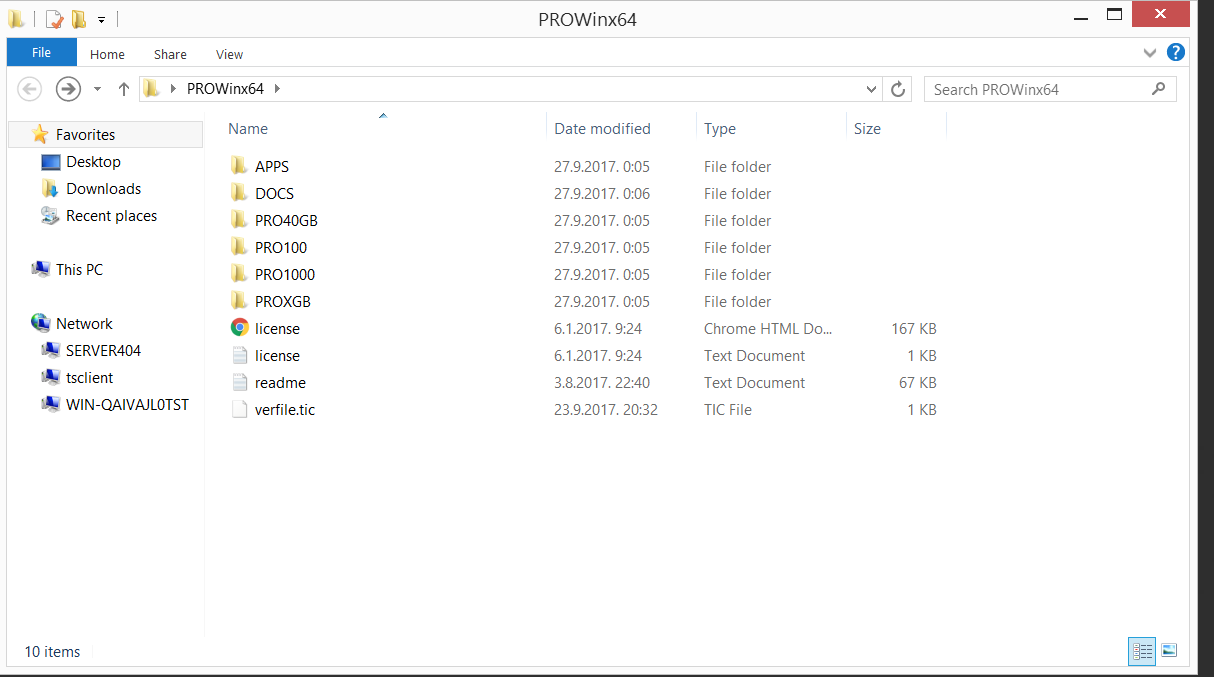Select the SERVER404 network computer
This screenshot has width=1214, height=677.
tap(103, 350)
